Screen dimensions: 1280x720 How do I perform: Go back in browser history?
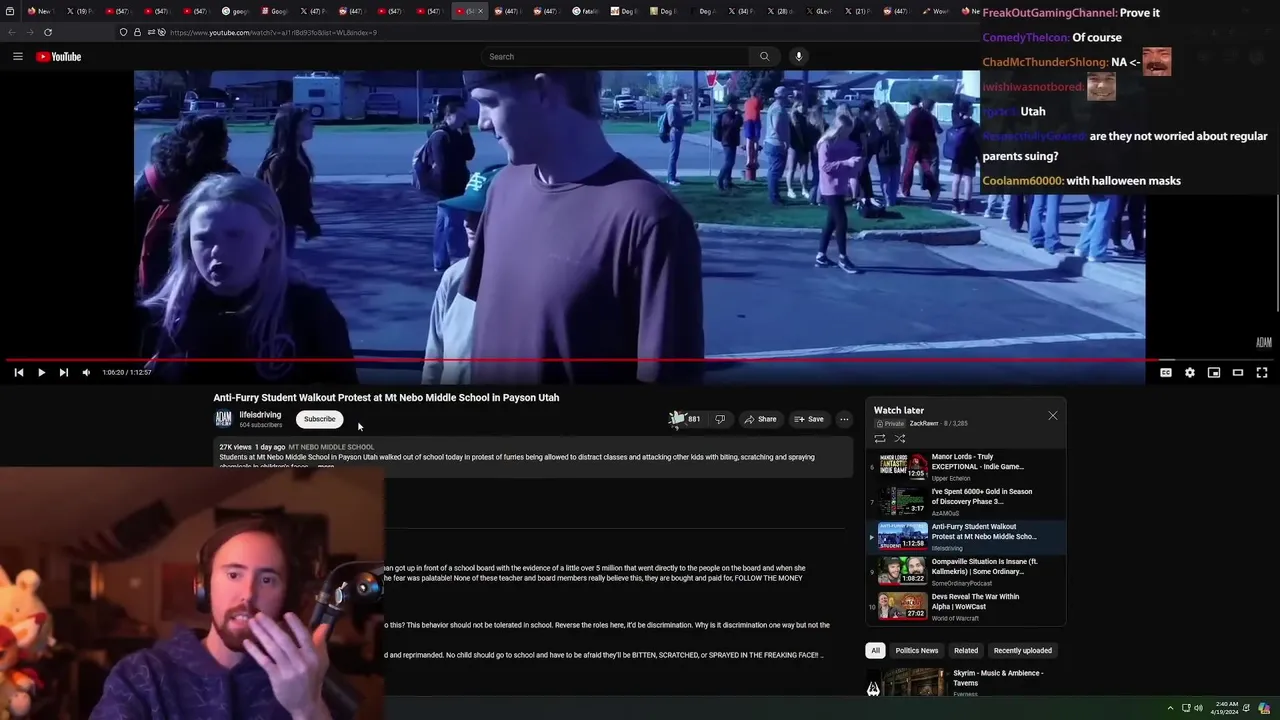point(12,32)
